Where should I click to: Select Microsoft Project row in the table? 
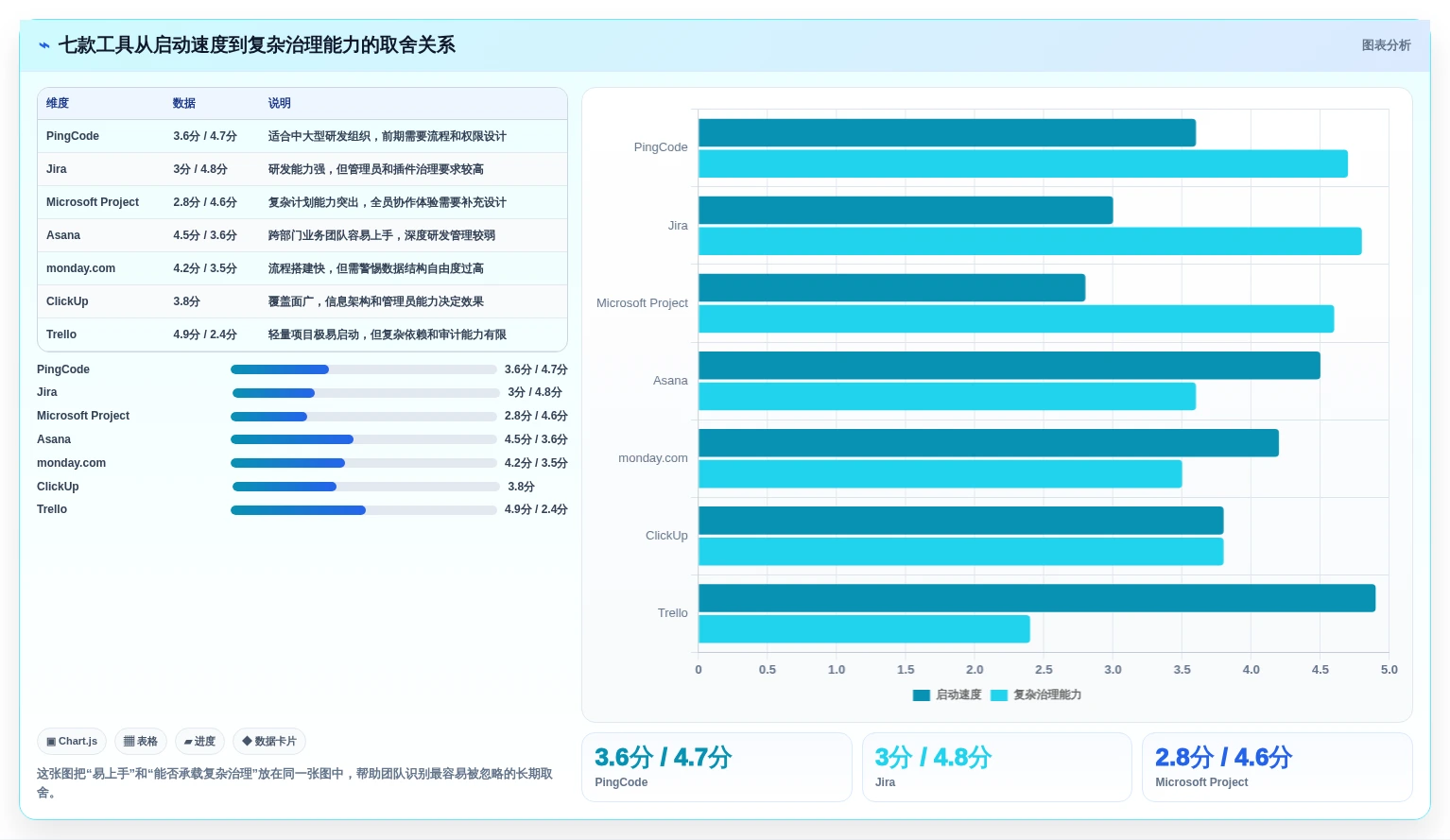[302, 202]
